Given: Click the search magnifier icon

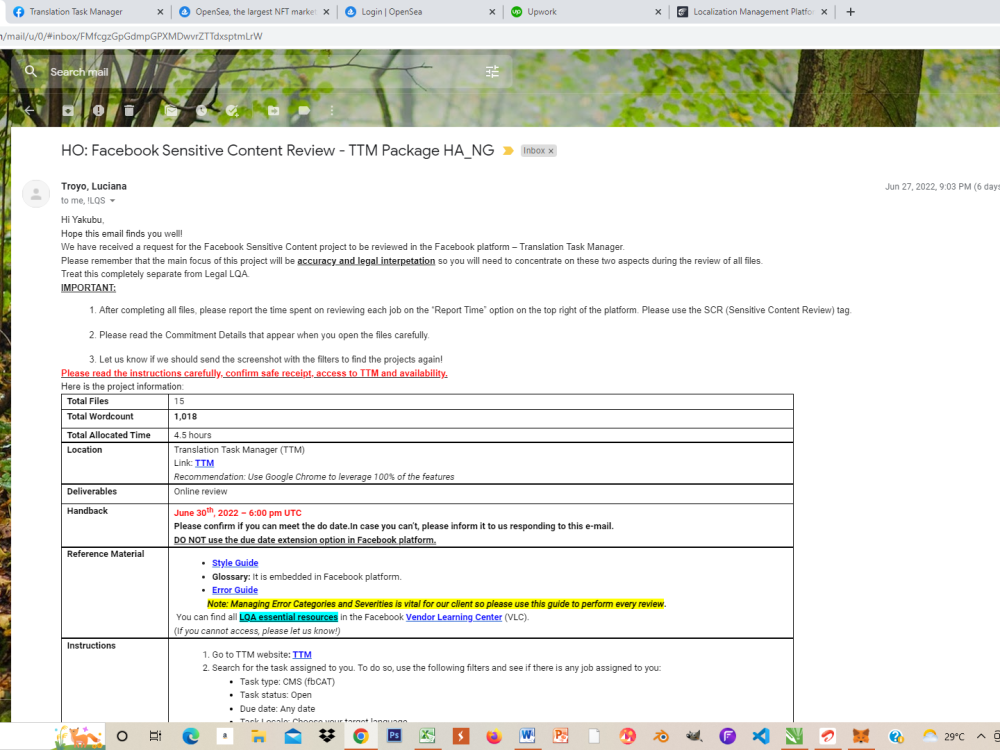Looking at the screenshot, I should tap(31, 71).
